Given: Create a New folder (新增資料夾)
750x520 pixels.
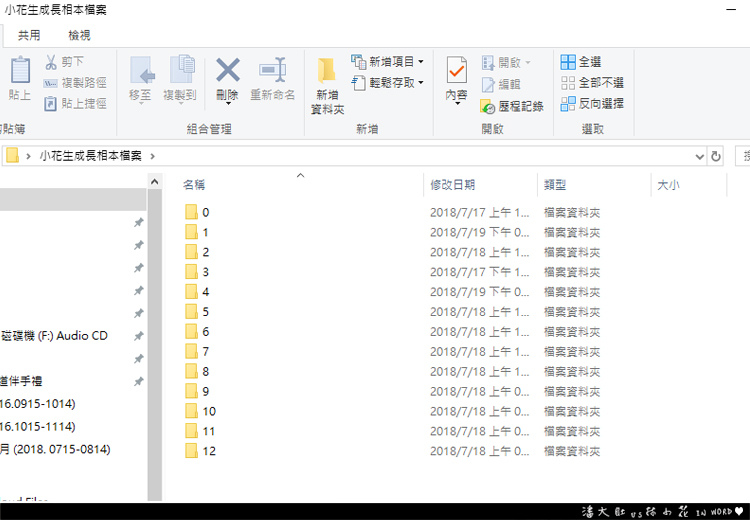Looking at the screenshot, I should tap(327, 86).
